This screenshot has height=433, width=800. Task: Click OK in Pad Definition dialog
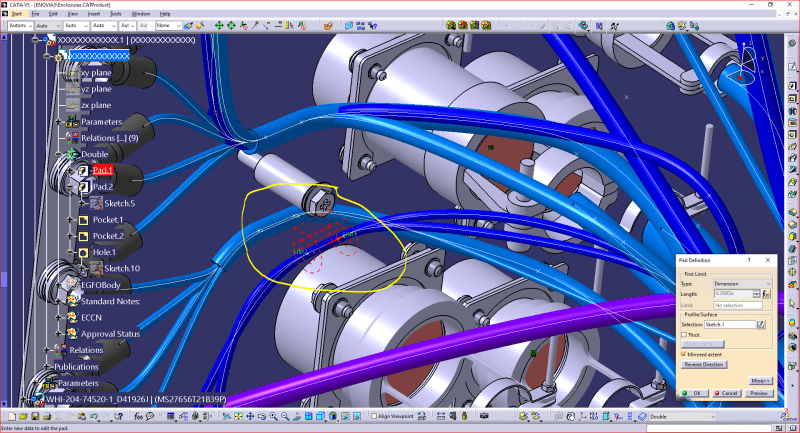(694, 393)
